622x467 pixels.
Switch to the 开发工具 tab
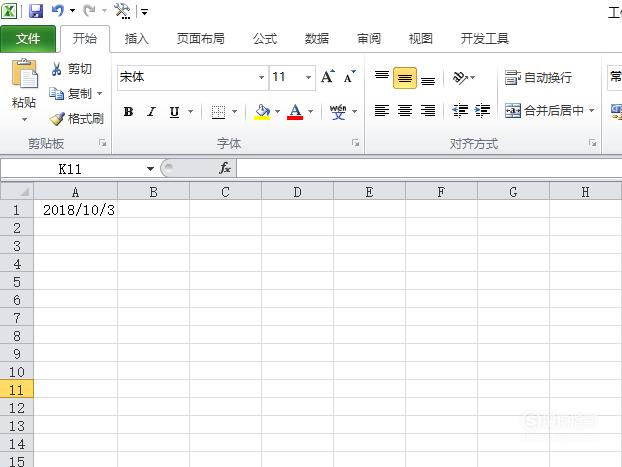click(x=485, y=39)
